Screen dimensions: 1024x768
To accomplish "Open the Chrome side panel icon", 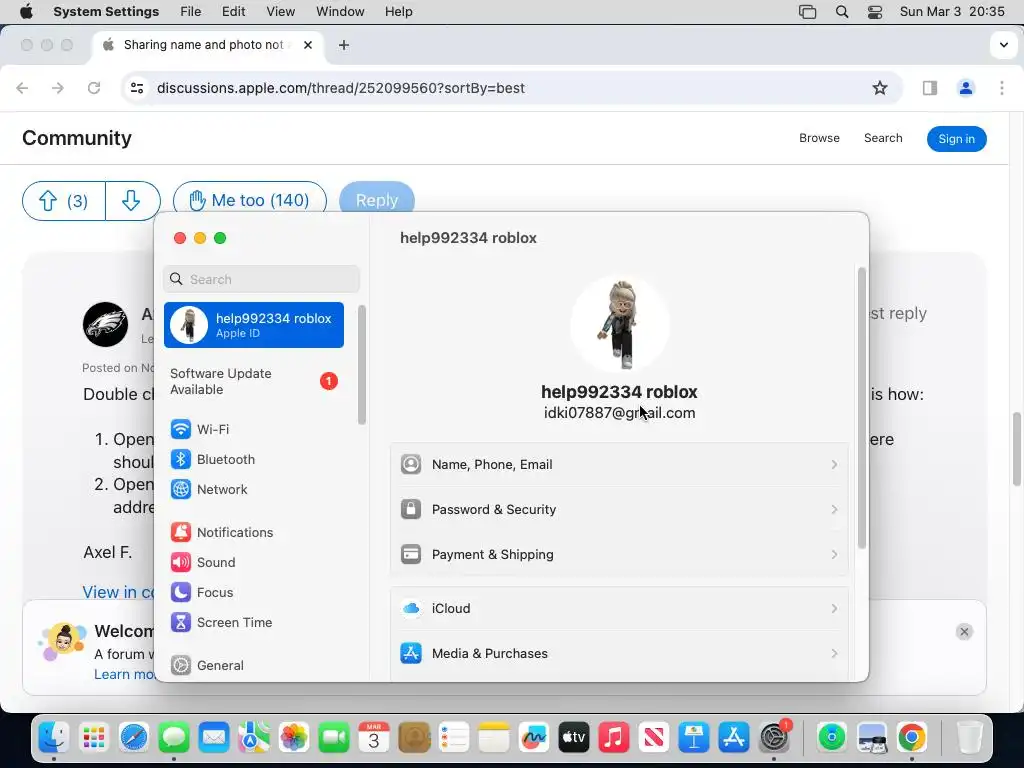I will click(x=929, y=88).
